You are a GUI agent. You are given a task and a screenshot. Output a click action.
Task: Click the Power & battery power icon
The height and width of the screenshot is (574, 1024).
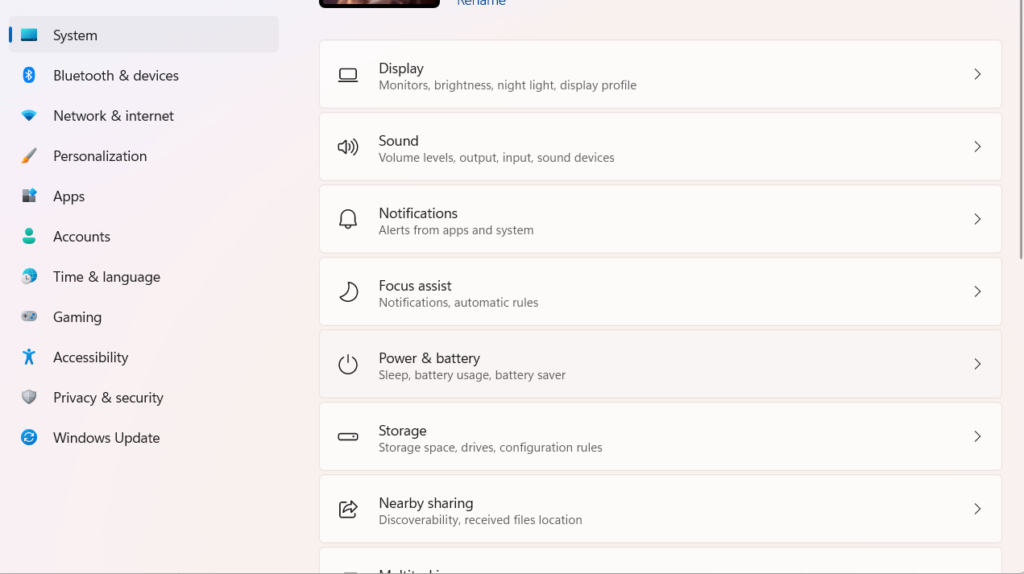[x=347, y=364]
